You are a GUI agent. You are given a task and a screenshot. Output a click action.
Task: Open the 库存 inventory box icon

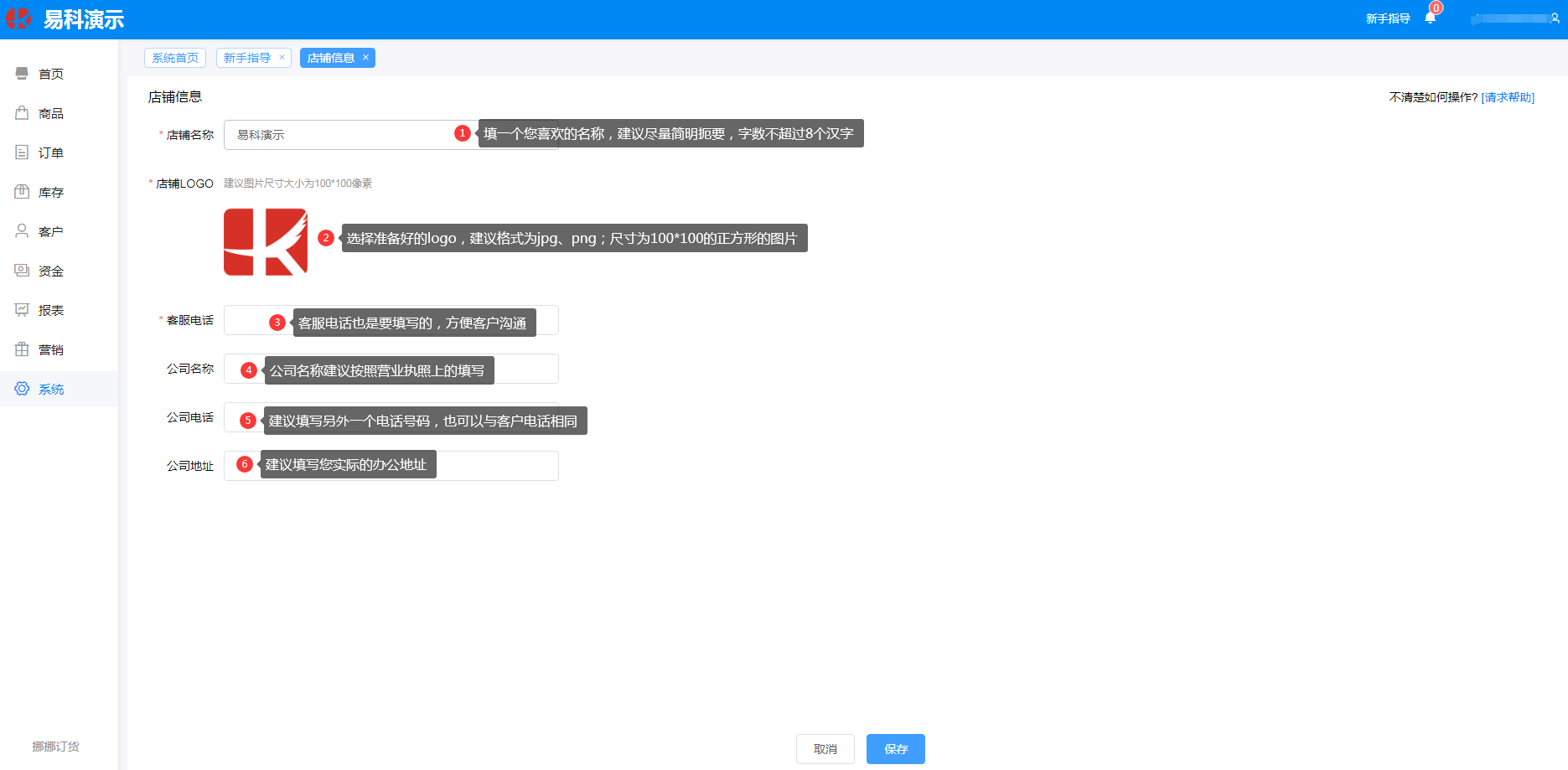[x=22, y=192]
